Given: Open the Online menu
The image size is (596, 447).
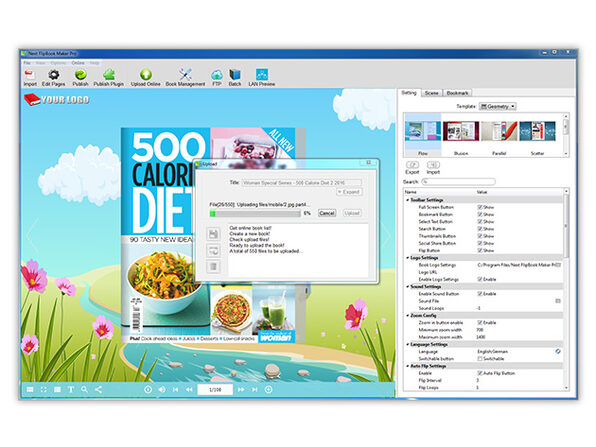Looking at the screenshot, I should pyautogui.click(x=78, y=63).
